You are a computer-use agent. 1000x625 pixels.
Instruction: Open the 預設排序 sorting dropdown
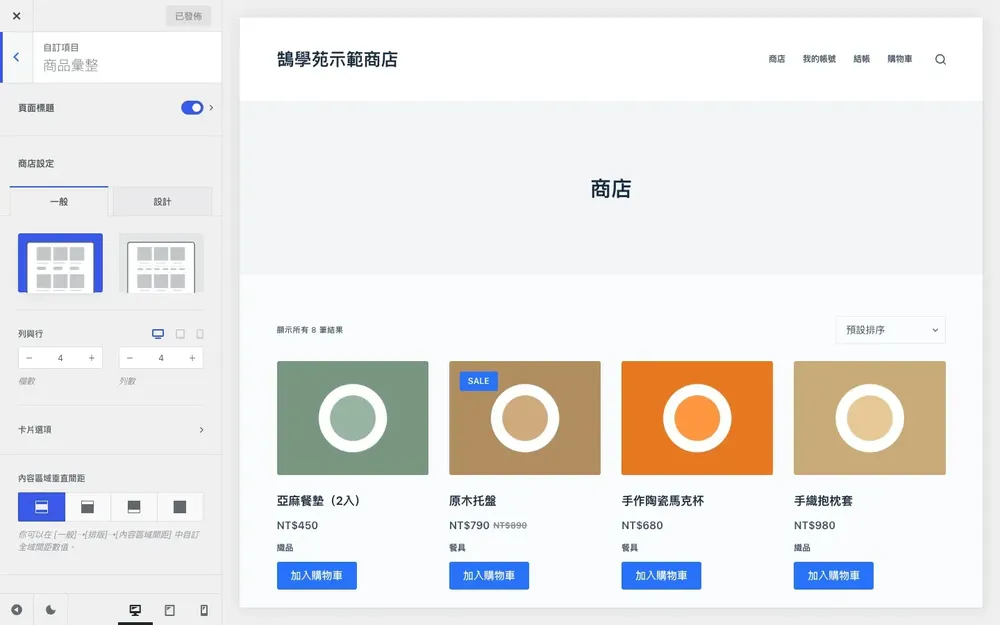pyautogui.click(x=890, y=330)
